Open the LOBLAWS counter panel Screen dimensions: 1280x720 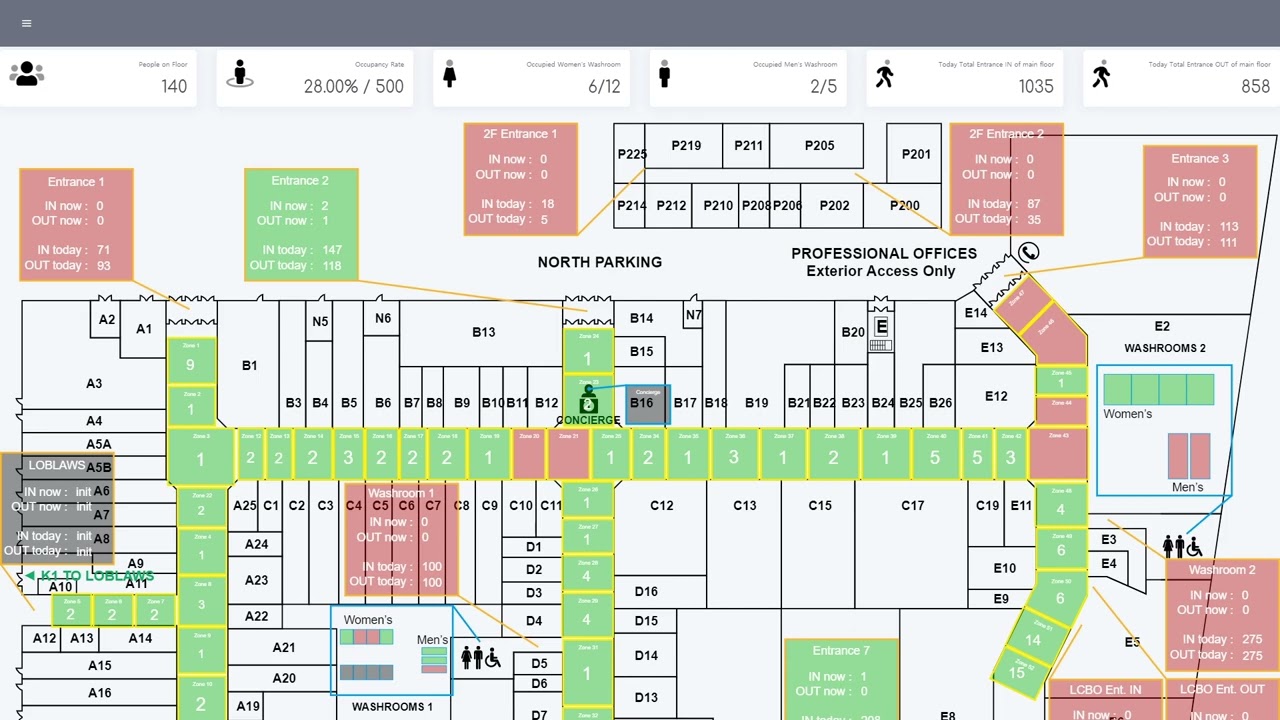pos(56,509)
